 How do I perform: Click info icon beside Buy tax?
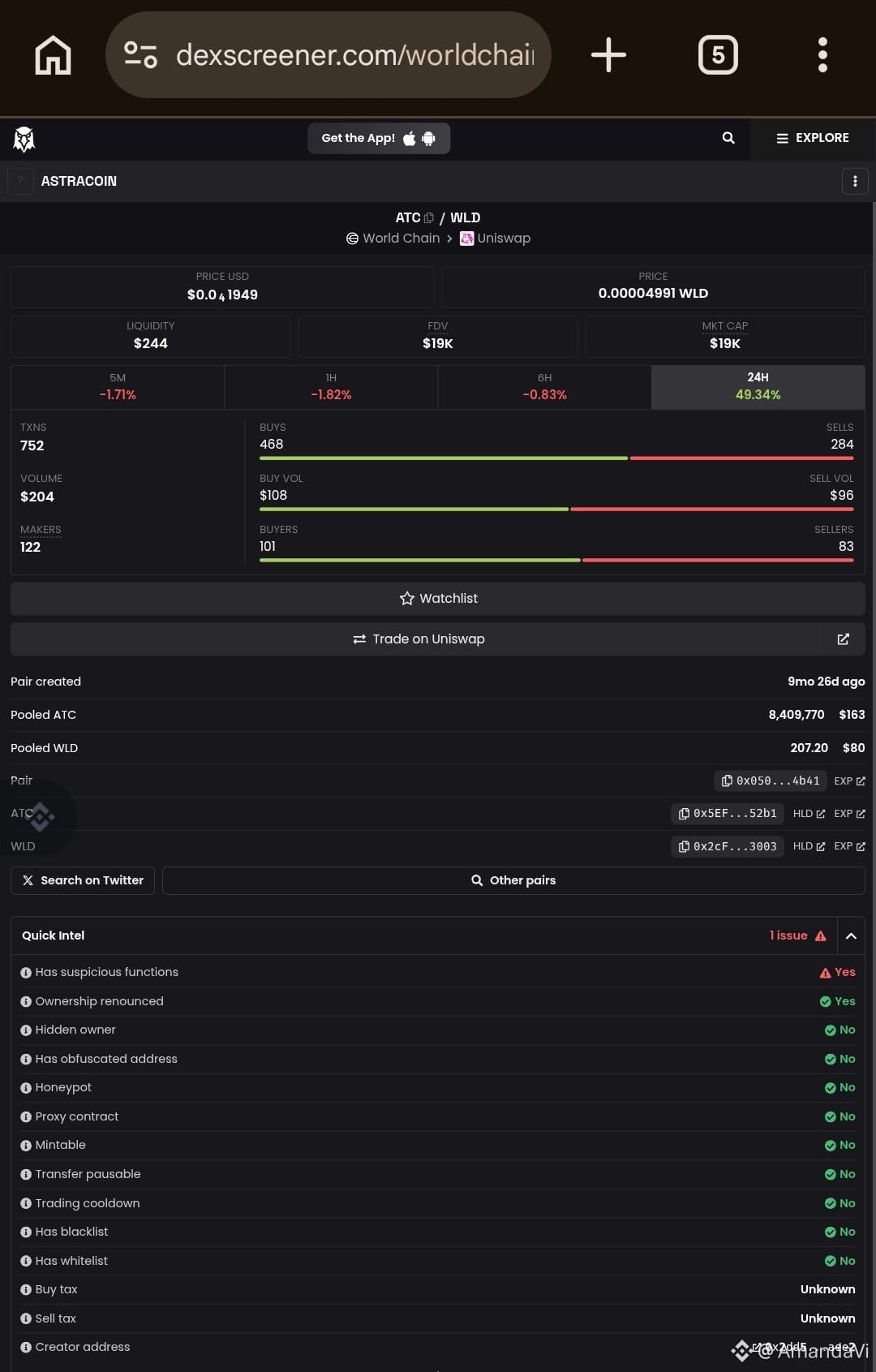[26, 1290]
